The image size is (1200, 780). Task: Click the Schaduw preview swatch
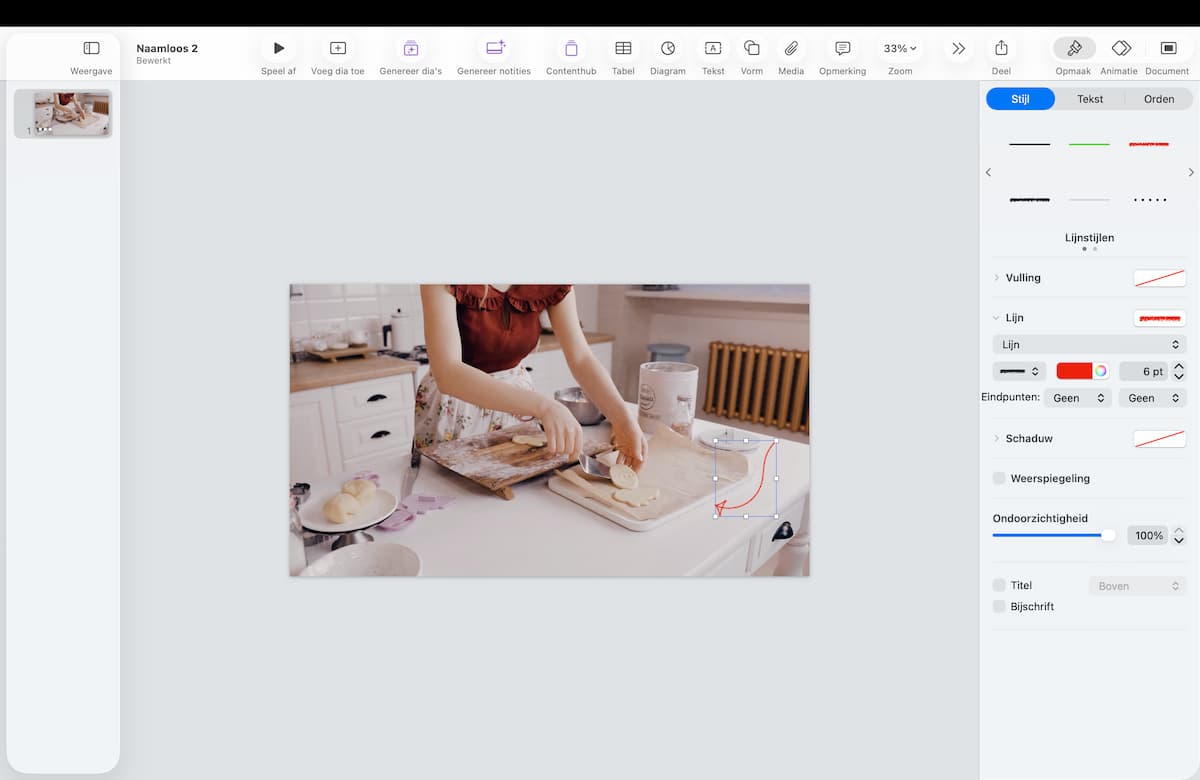tap(1159, 438)
